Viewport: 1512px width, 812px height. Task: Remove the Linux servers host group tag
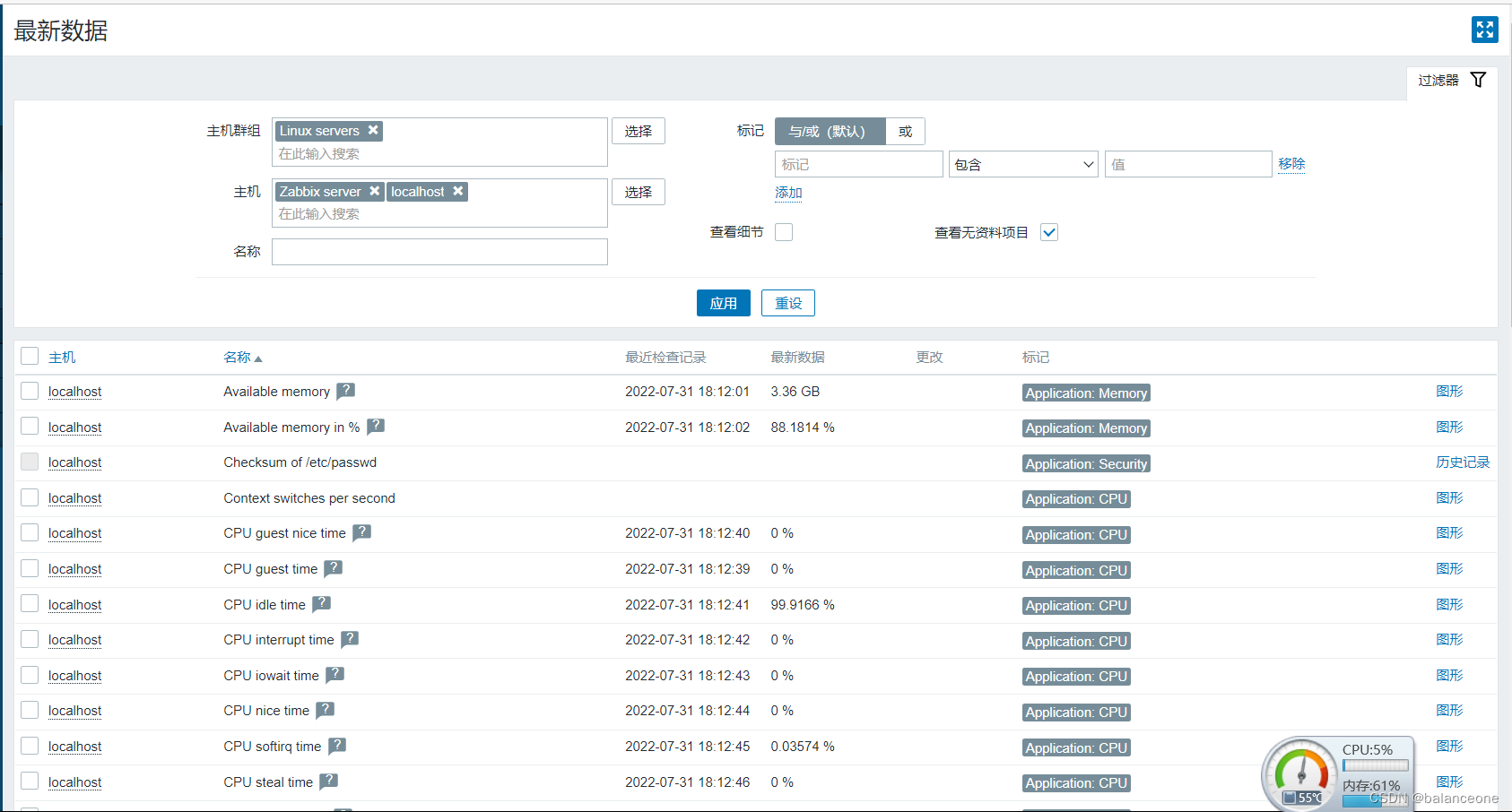coord(373,130)
